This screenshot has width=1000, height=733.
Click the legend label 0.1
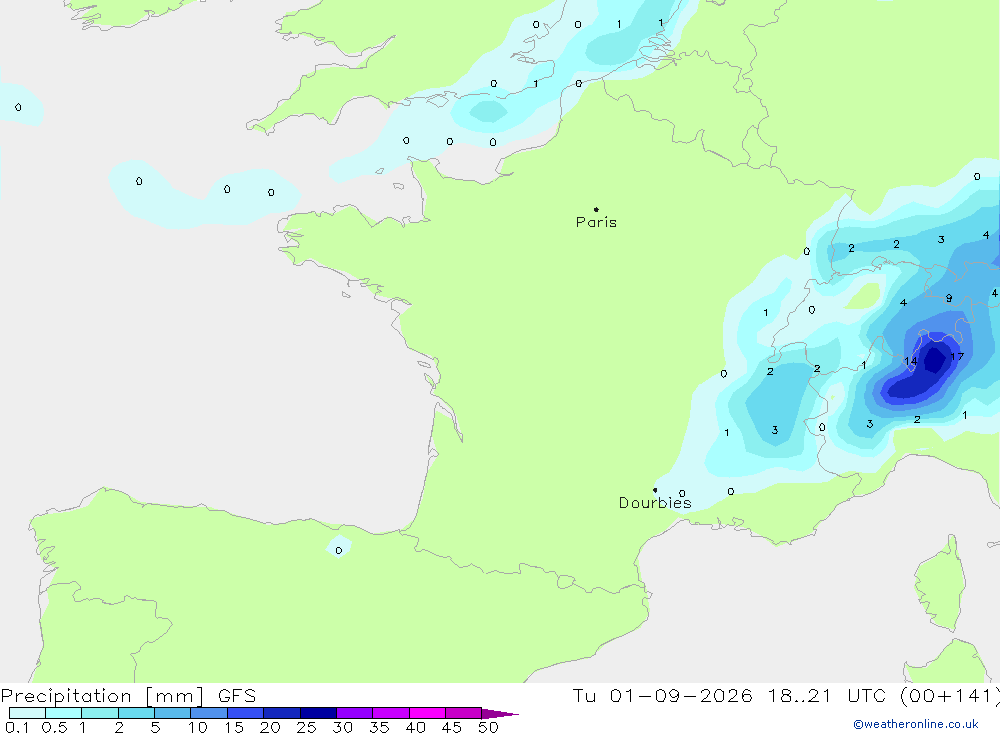pos(17,727)
